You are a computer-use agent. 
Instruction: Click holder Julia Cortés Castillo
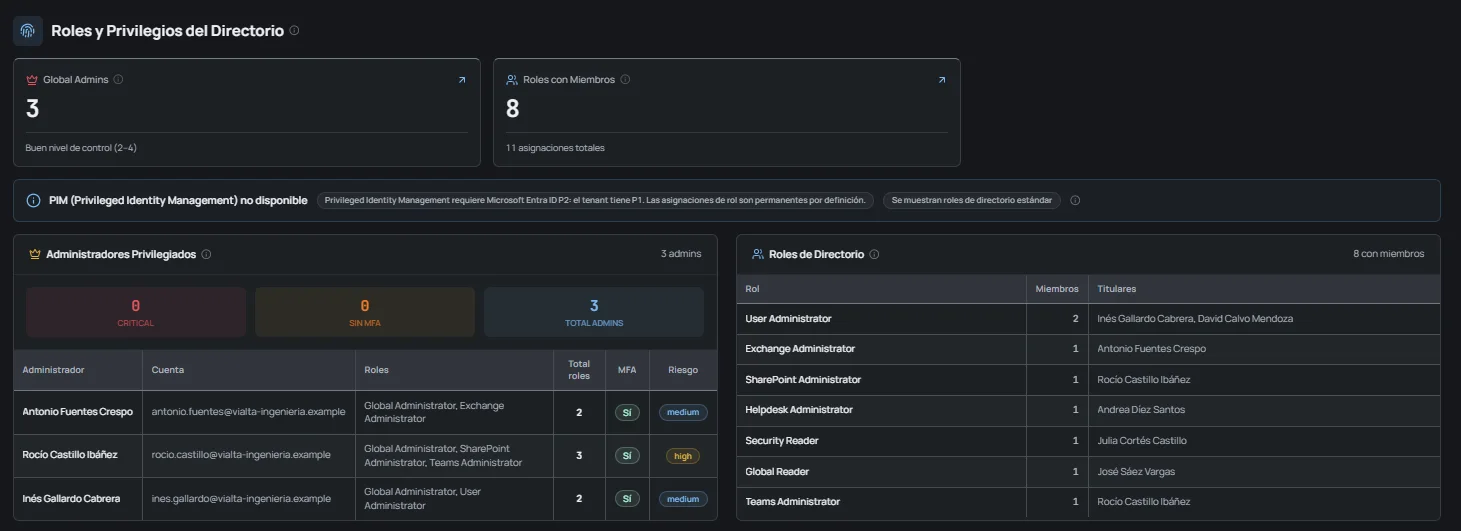(1142, 441)
